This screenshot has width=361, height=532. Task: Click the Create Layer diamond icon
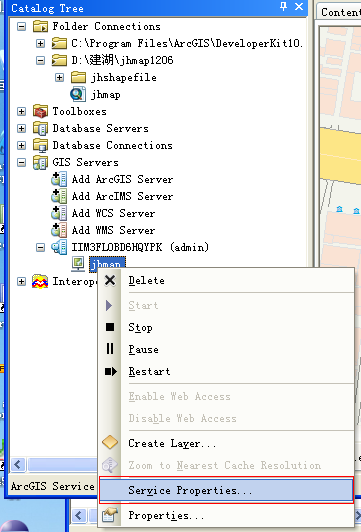point(110,442)
